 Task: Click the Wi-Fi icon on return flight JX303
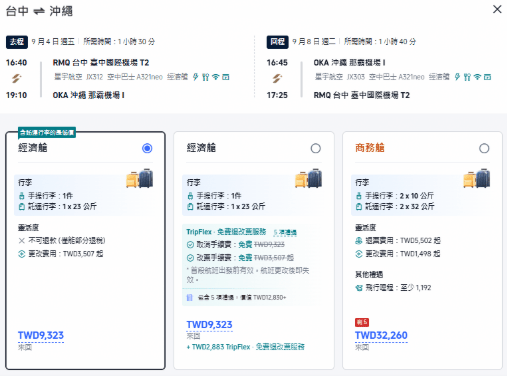click(x=477, y=77)
